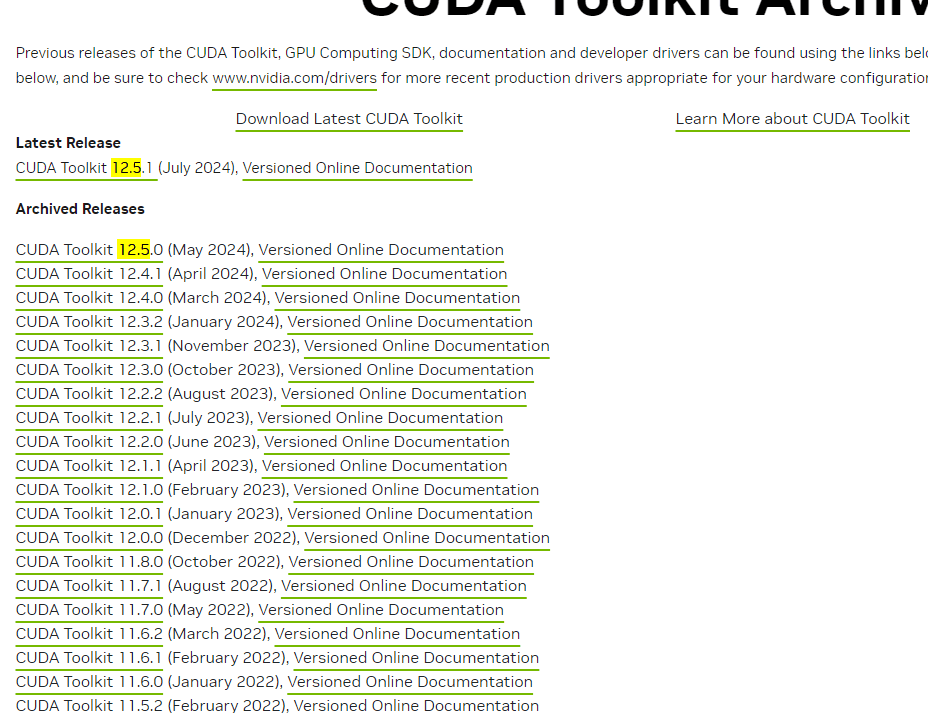
Task: Open Versioned Online Documentation for 12.1.0
Action: point(417,489)
